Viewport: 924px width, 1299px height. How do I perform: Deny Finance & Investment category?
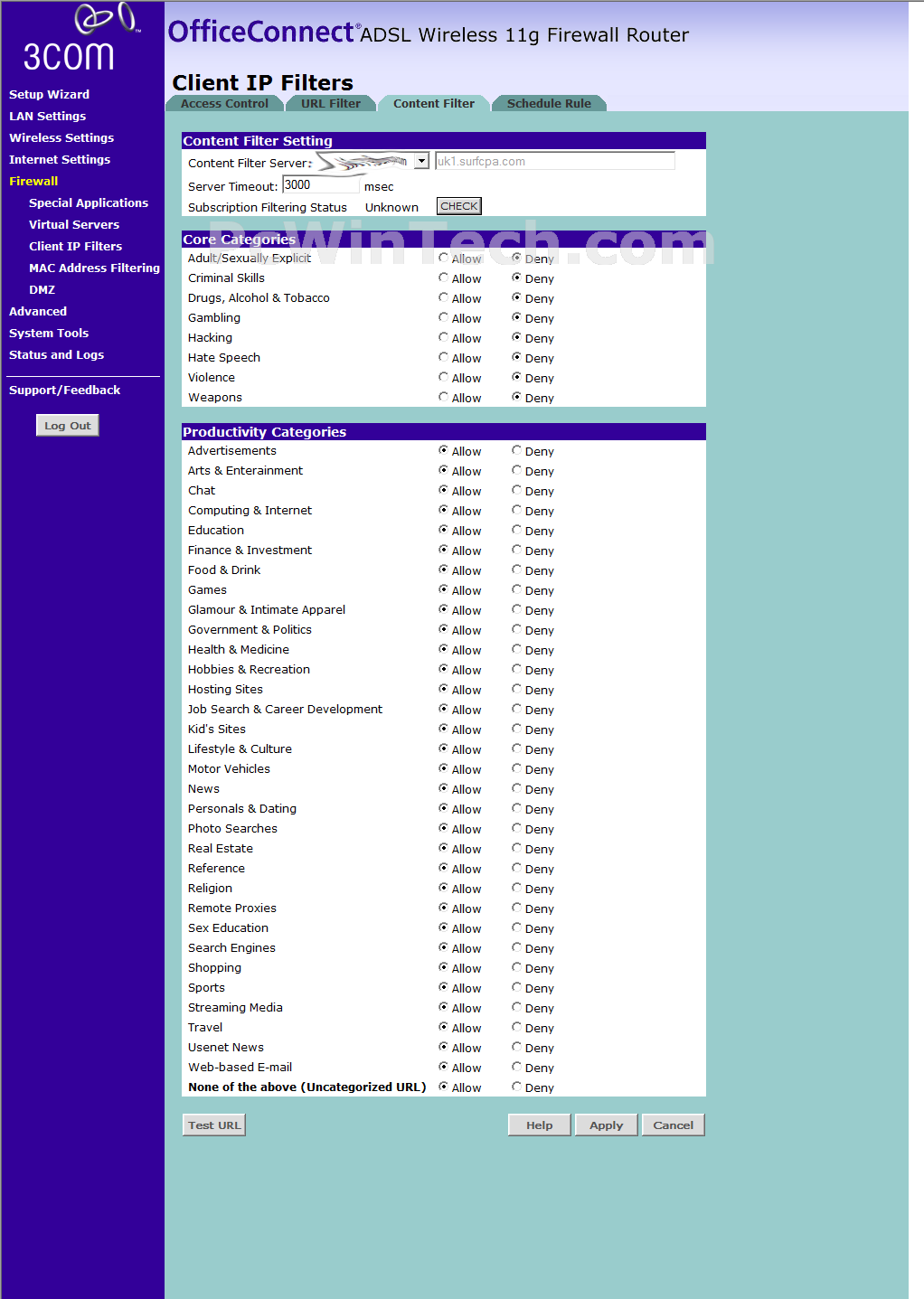coord(516,550)
